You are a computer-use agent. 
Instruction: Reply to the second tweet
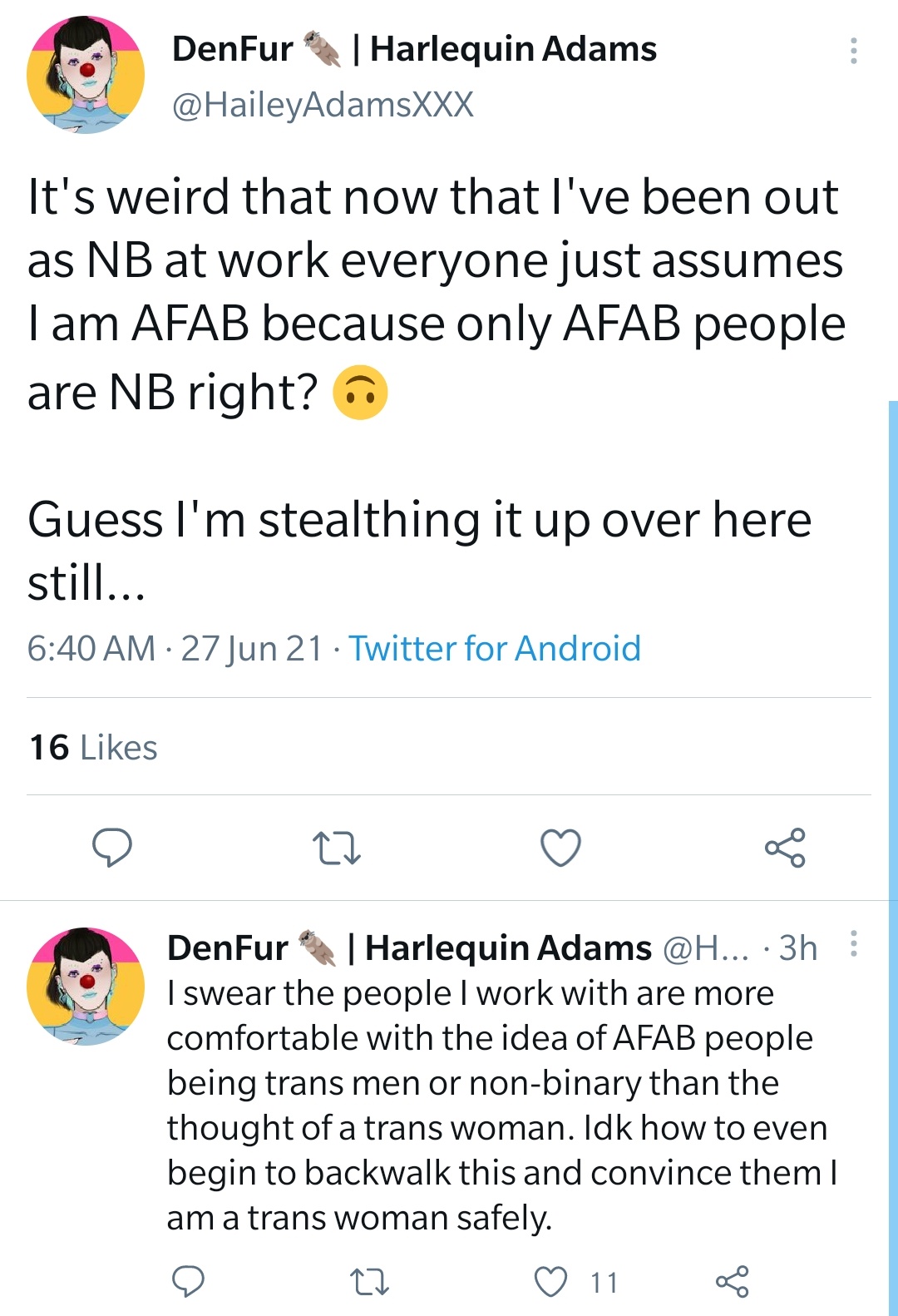click(188, 1282)
